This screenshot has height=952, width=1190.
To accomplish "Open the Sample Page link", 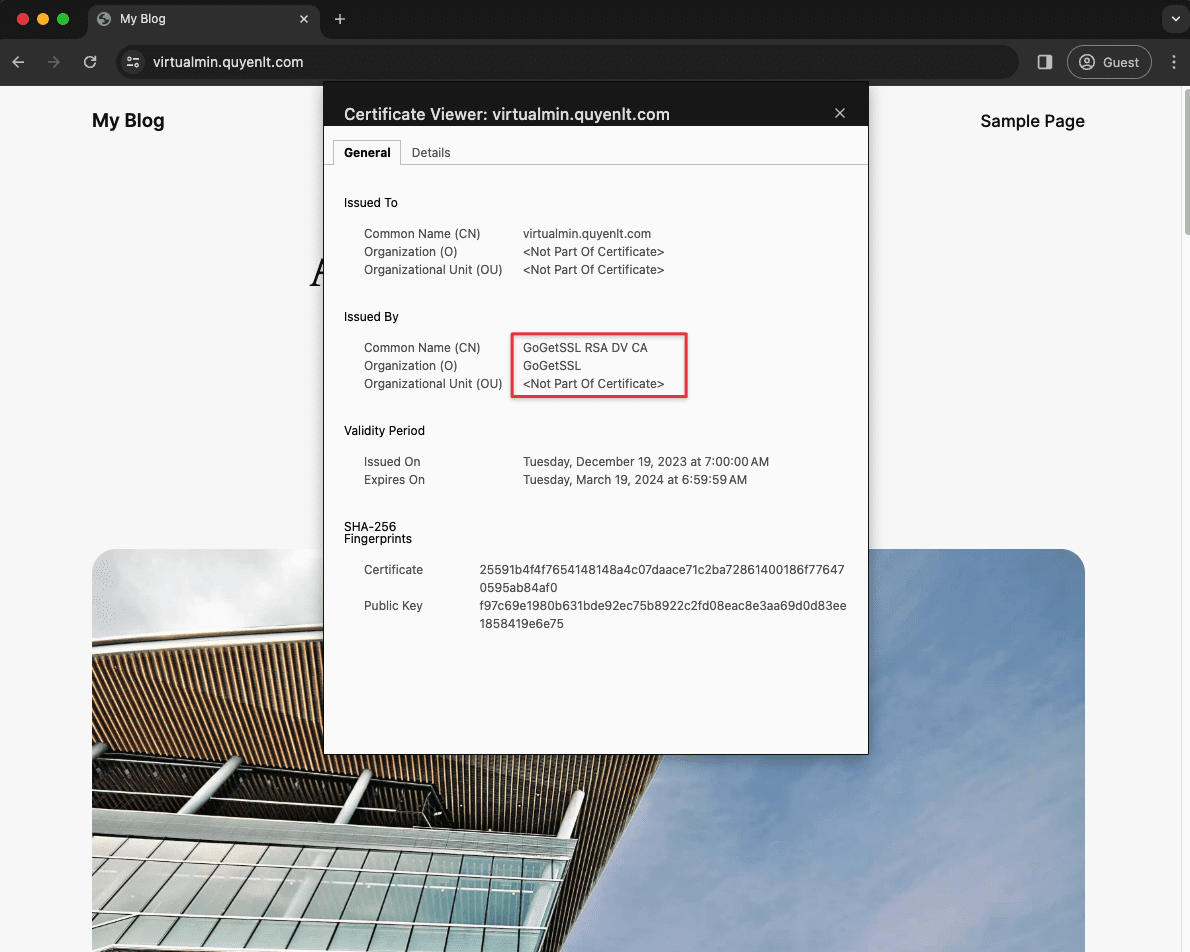I will tap(1032, 121).
